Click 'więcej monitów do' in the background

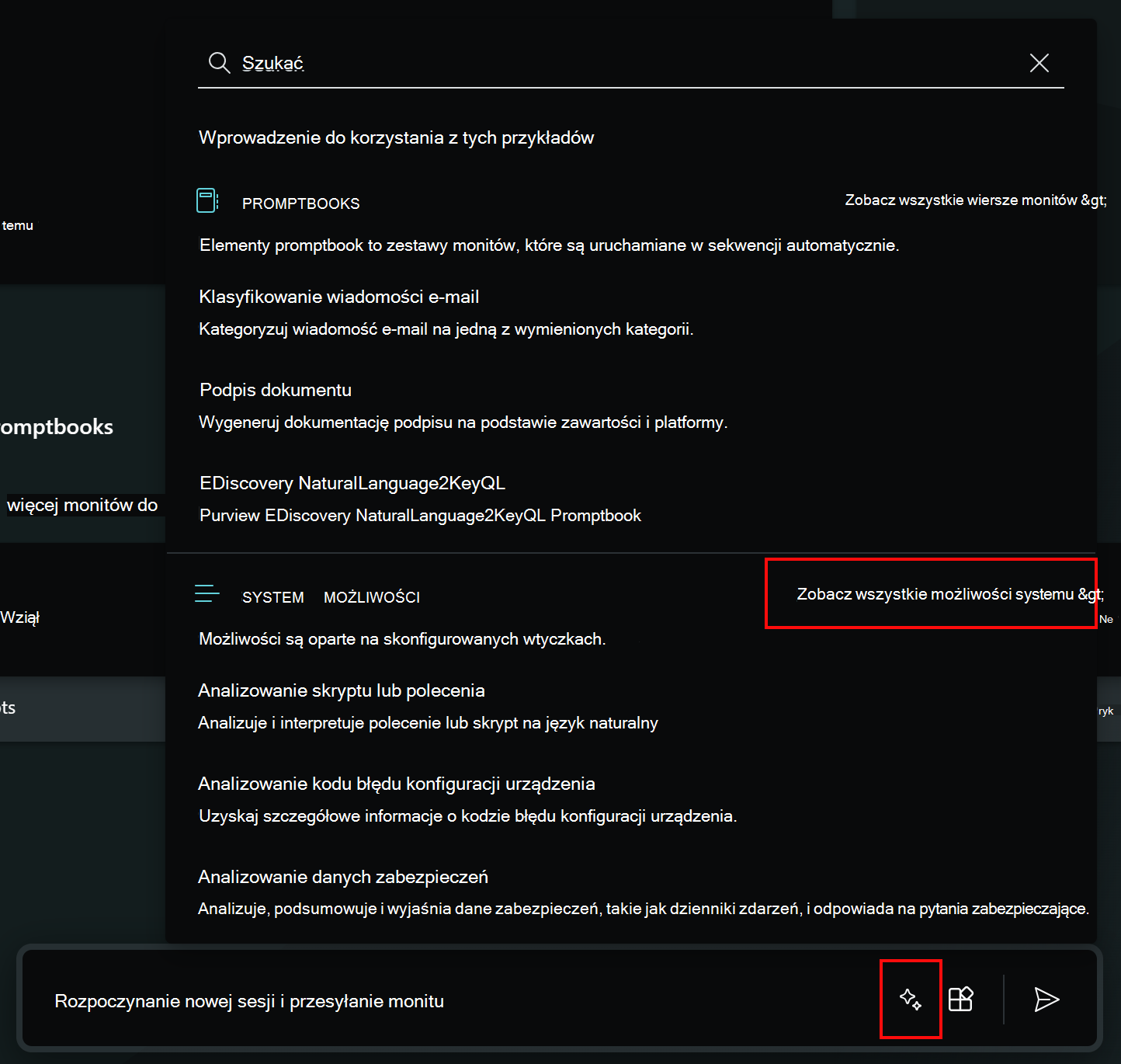[x=82, y=505]
